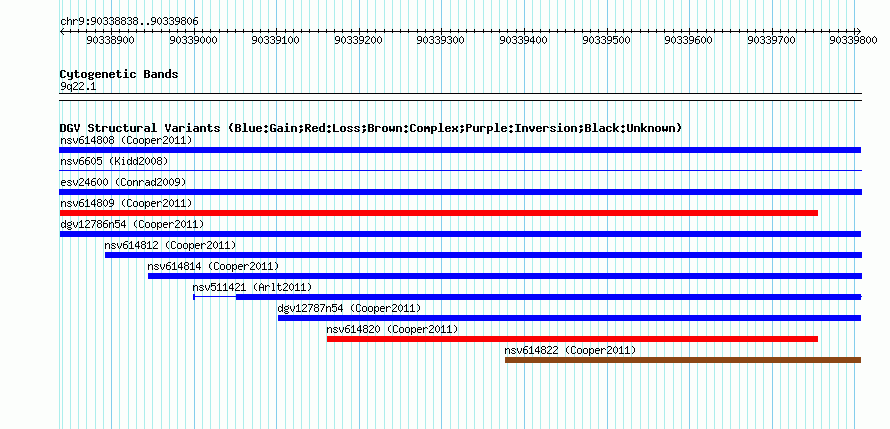Click ruler position 90339000
The height and width of the screenshot is (429, 890).
click(x=194, y=40)
